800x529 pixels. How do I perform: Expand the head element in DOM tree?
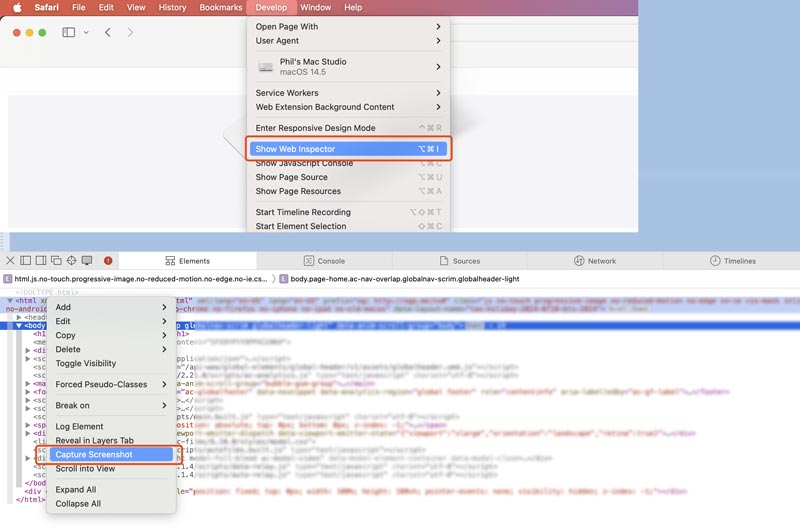tap(18, 317)
